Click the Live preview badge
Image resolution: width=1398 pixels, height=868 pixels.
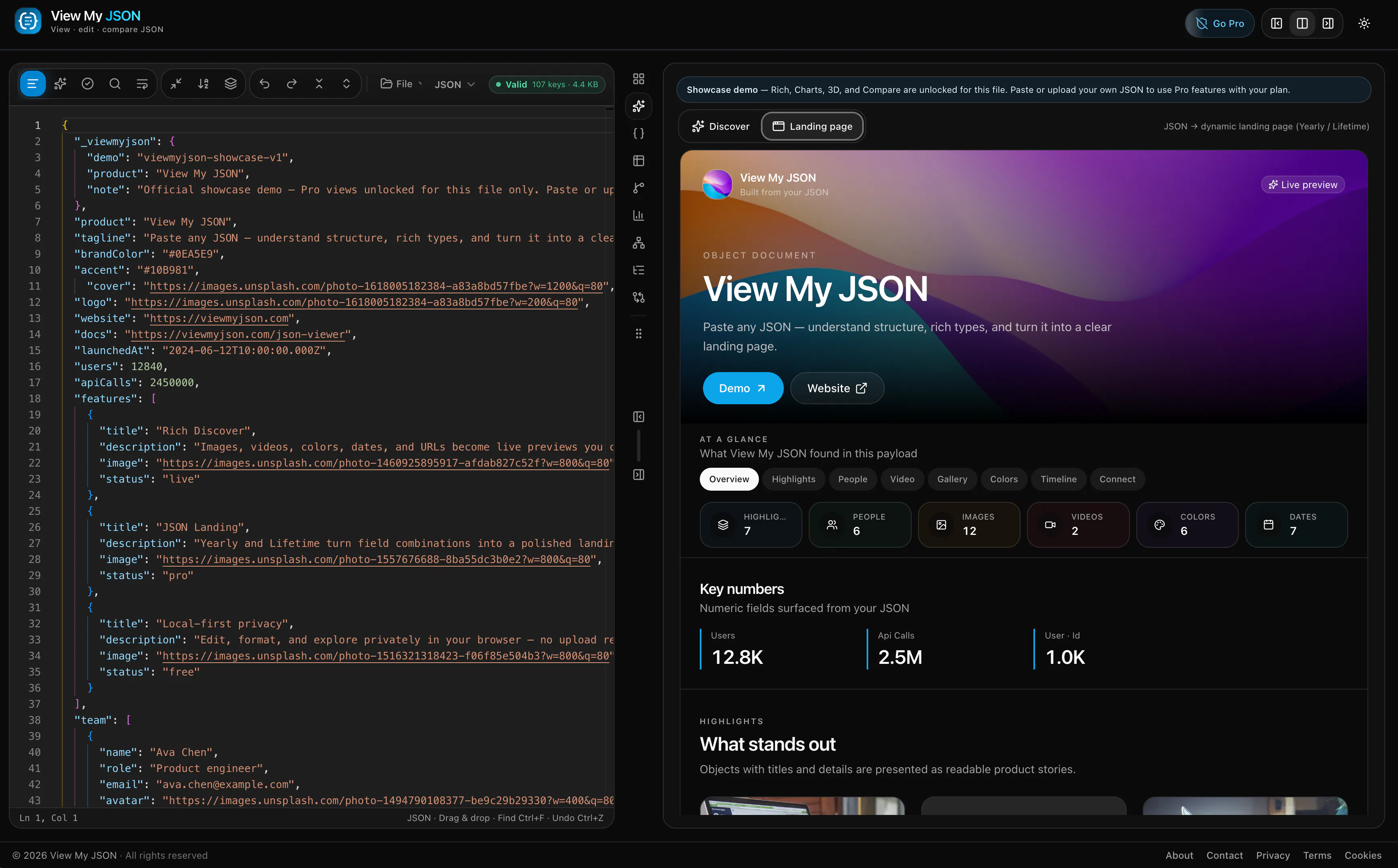pyautogui.click(x=1303, y=185)
